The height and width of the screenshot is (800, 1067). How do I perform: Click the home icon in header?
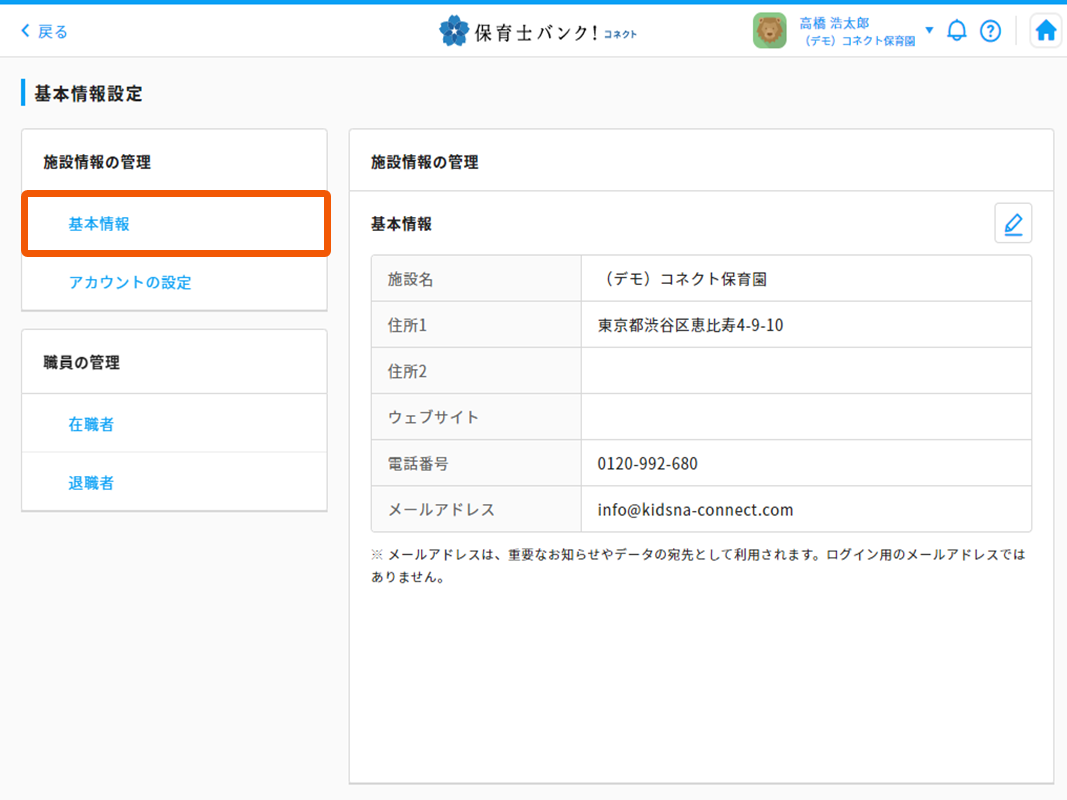[1046, 31]
